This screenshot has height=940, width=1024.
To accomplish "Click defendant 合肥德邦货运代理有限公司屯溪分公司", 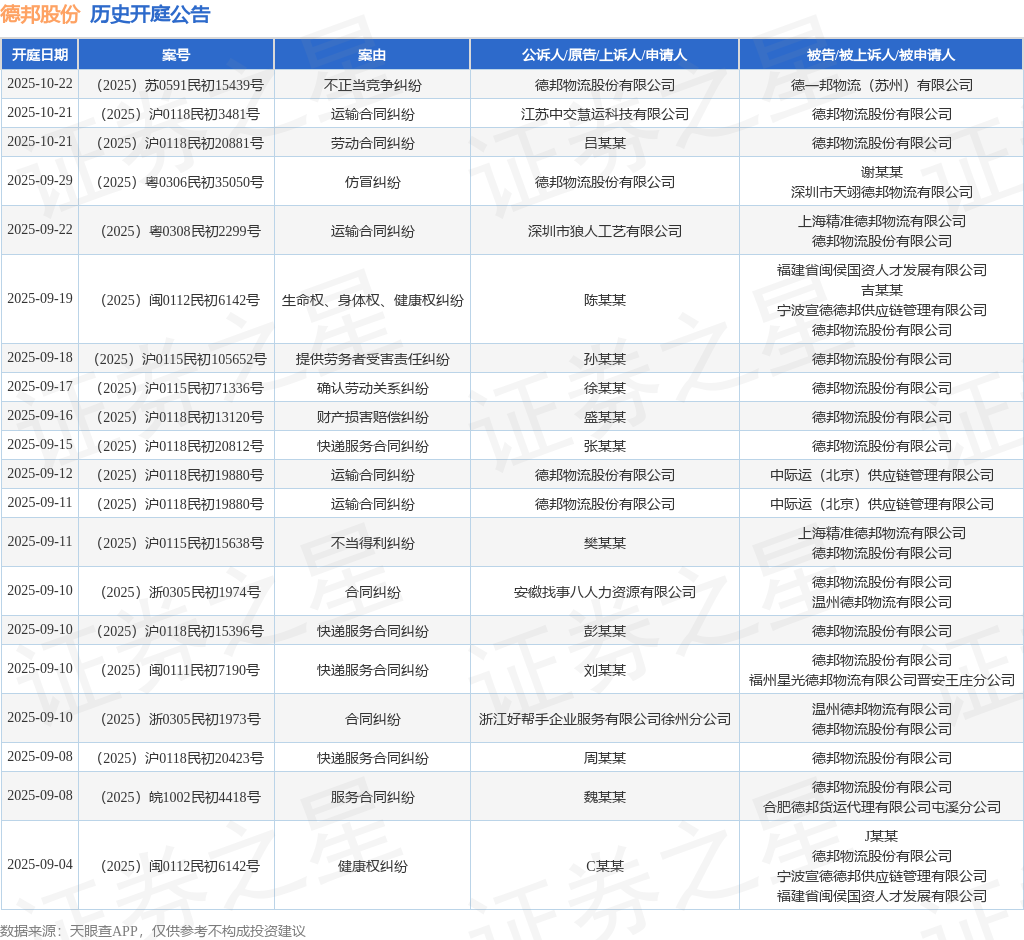I will [x=882, y=807].
